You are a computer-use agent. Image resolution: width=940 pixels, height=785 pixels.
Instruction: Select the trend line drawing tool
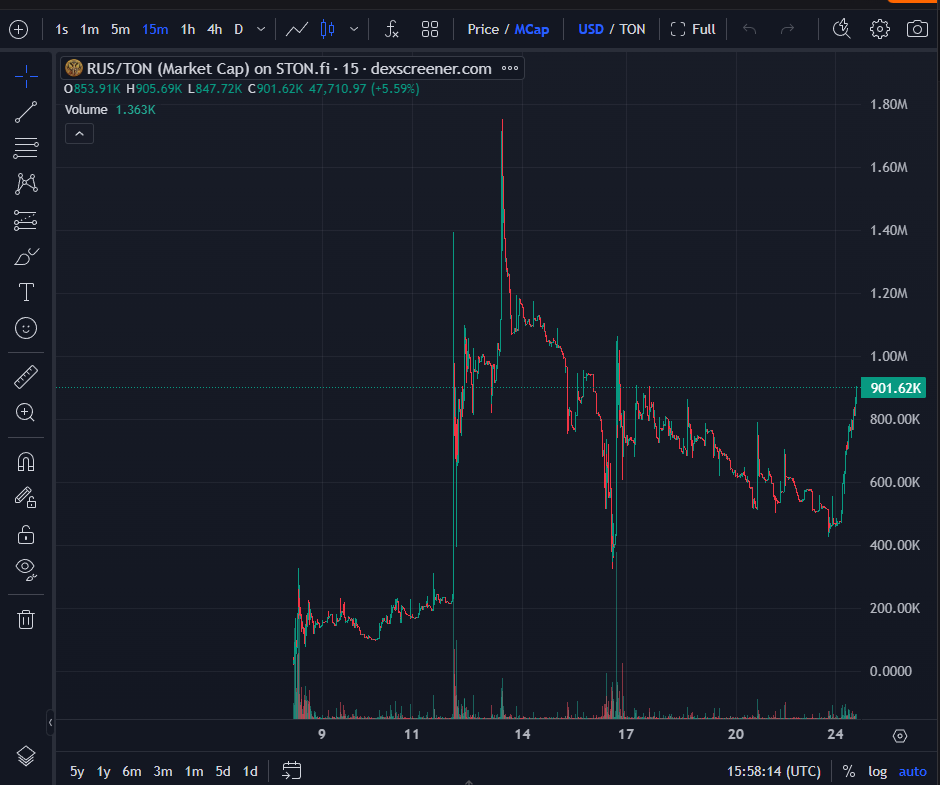26,112
